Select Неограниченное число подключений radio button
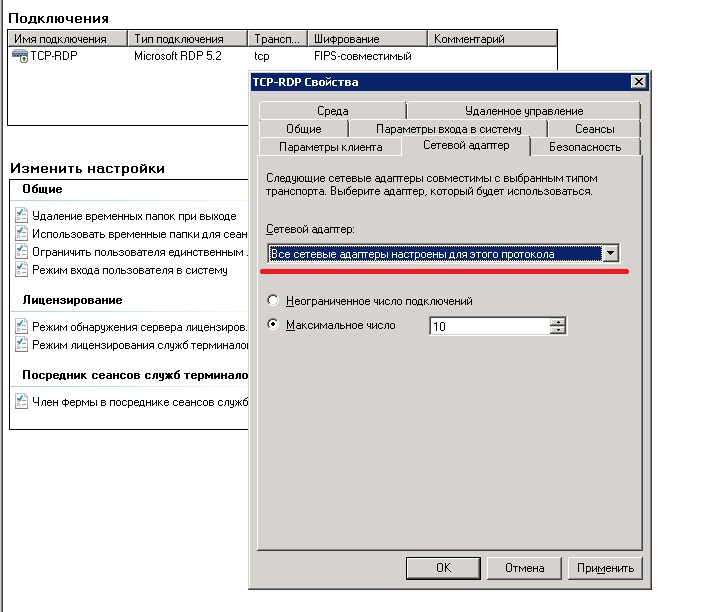 [273, 300]
